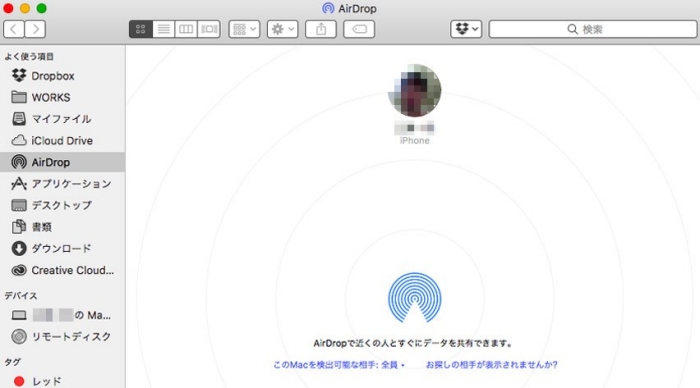The image size is (700, 388).
Task: Click the アプリケーション icon
Action: [x=19, y=184]
